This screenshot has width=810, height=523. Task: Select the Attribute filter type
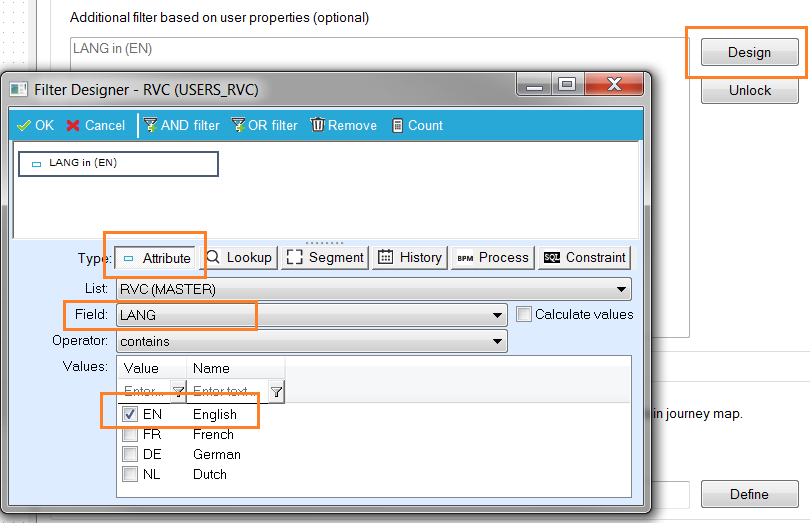[x=155, y=258]
